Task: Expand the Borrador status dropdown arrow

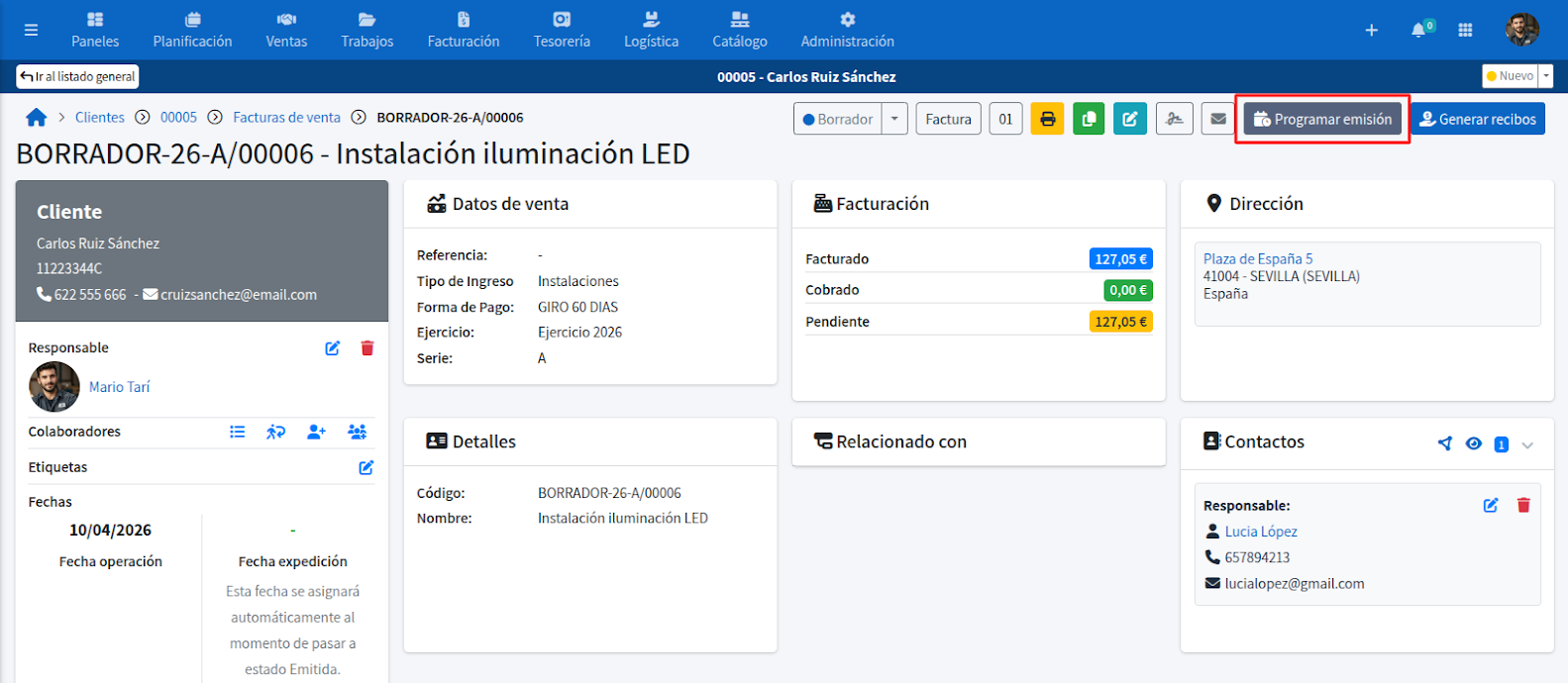Action: click(894, 119)
